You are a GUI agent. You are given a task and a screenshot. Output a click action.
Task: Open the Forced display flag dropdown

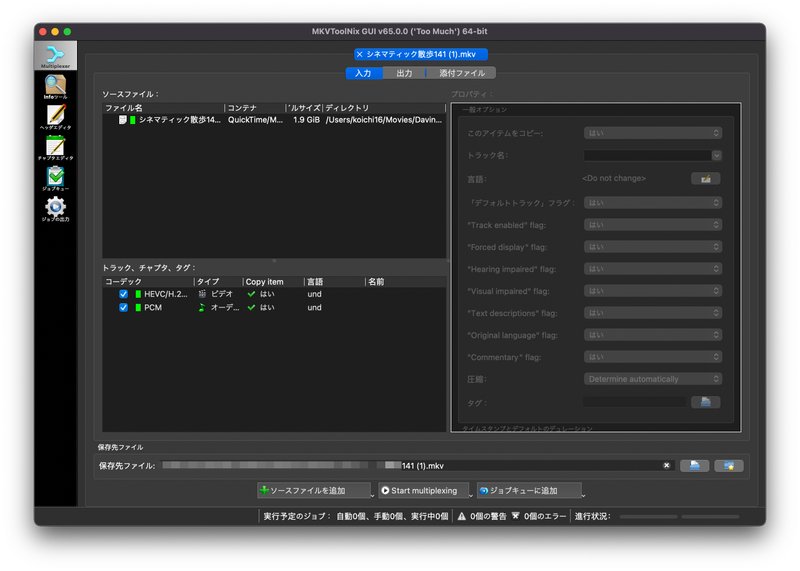[653, 247]
